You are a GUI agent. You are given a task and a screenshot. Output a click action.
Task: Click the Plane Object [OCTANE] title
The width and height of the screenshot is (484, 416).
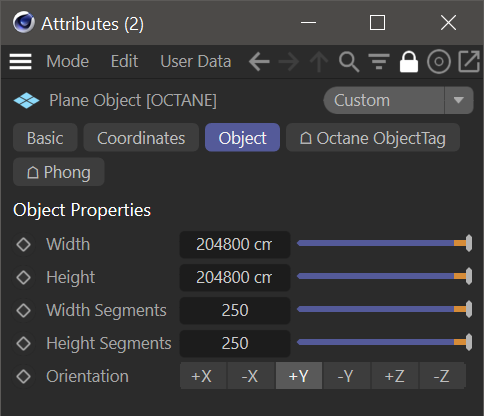(x=133, y=100)
